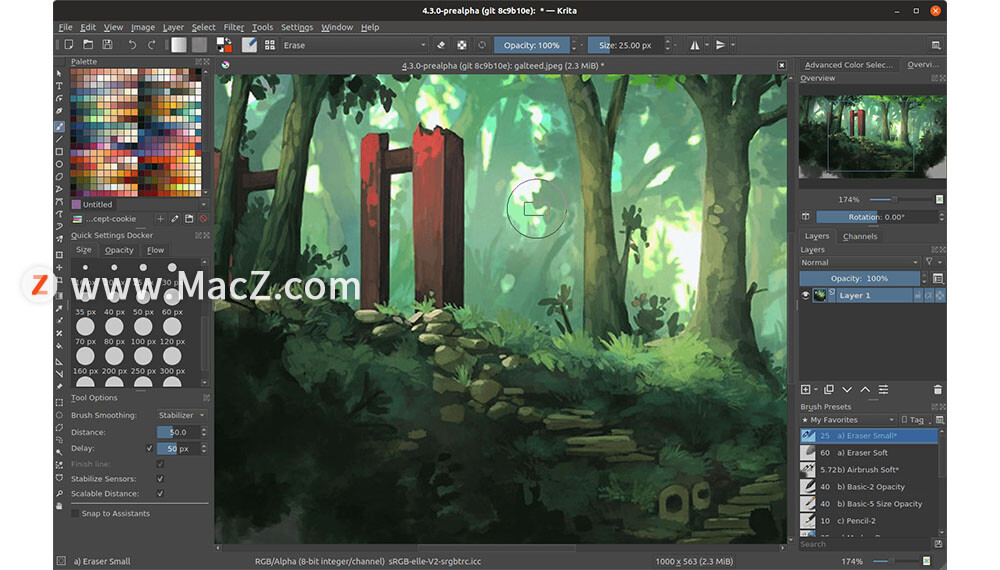The height and width of the screenshot is (570, 1000).
Task: Click the foreground/background color selector
Action: pos(224,45)
